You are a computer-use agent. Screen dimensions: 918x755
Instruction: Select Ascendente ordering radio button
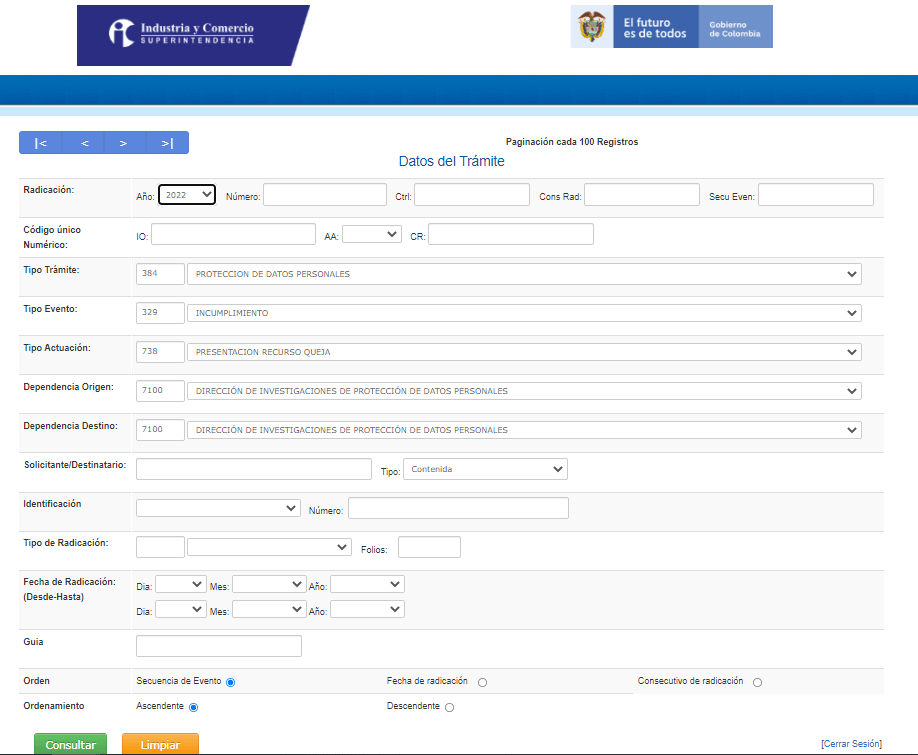pyautogui.click(x=194, y=707)
